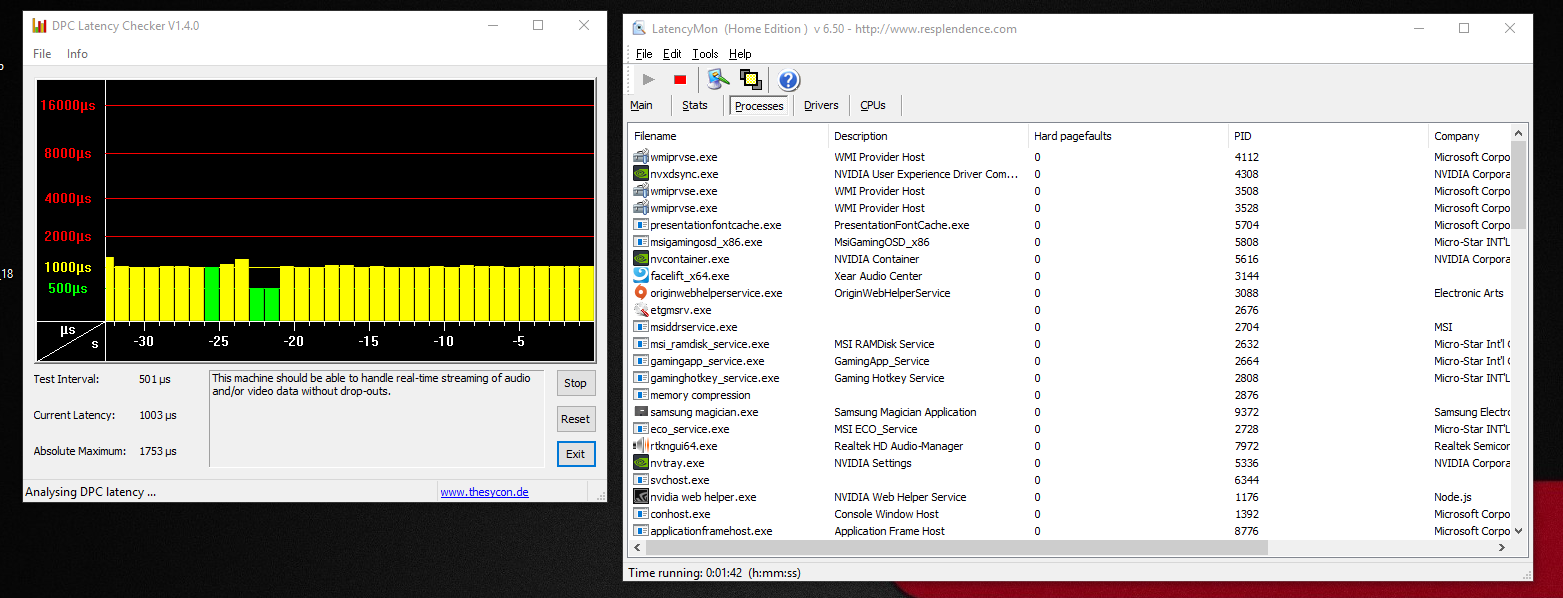1563x598 pixels.
Task: Open the File menu in DPC Latency Checker
Action: 42,54
